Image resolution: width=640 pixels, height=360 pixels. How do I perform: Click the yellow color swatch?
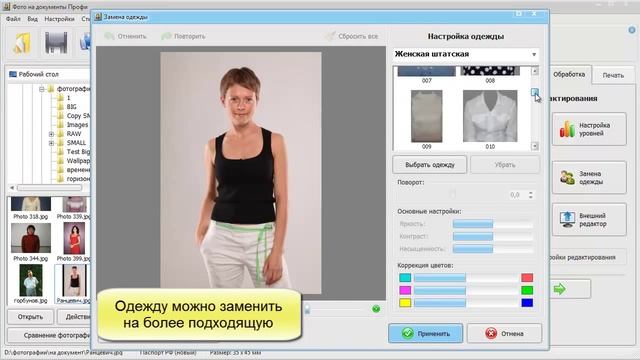click(x=405, y=302)
